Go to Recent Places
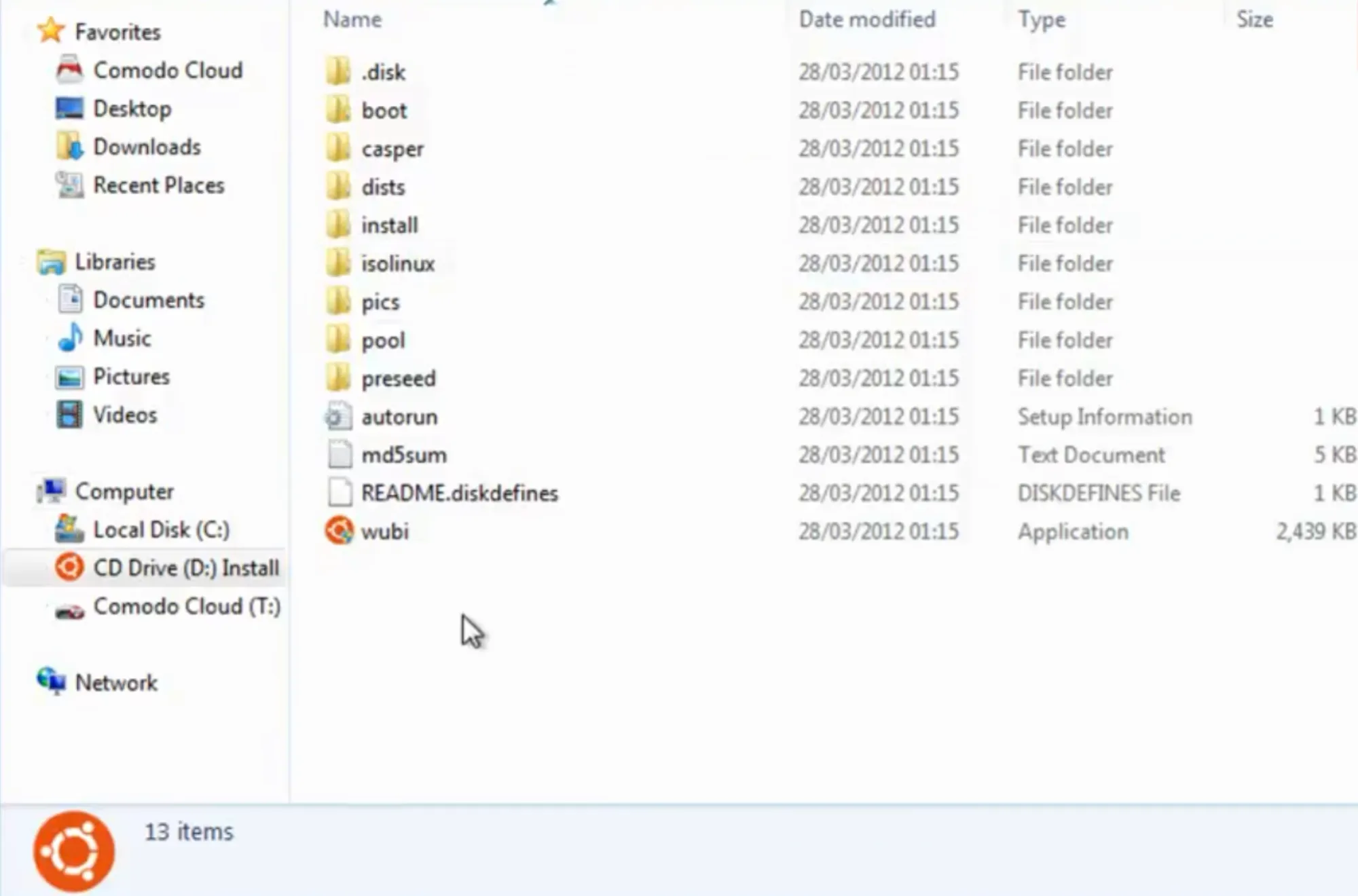Image resolution: width=1358 pixels, height=896 pixels. pyautogui.click(x=158, y=185)
